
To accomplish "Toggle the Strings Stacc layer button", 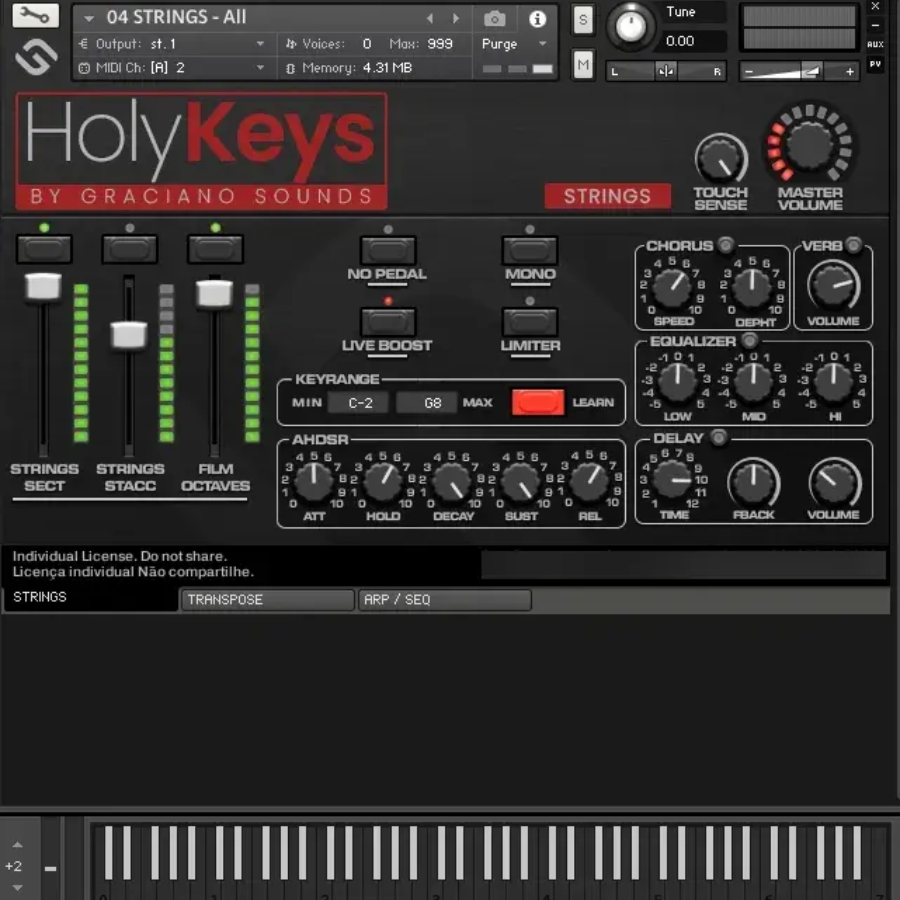I will pyautogui.click(x=130, y=249).
